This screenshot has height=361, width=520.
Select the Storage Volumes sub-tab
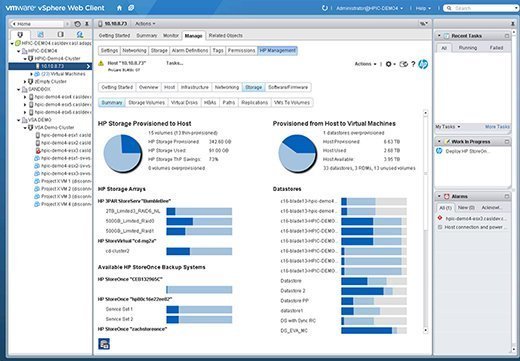[147, 103]
